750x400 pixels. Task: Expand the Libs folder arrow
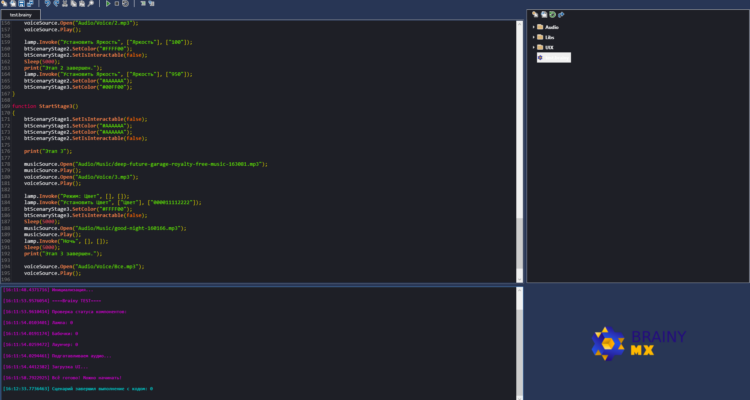coord(534,37)
